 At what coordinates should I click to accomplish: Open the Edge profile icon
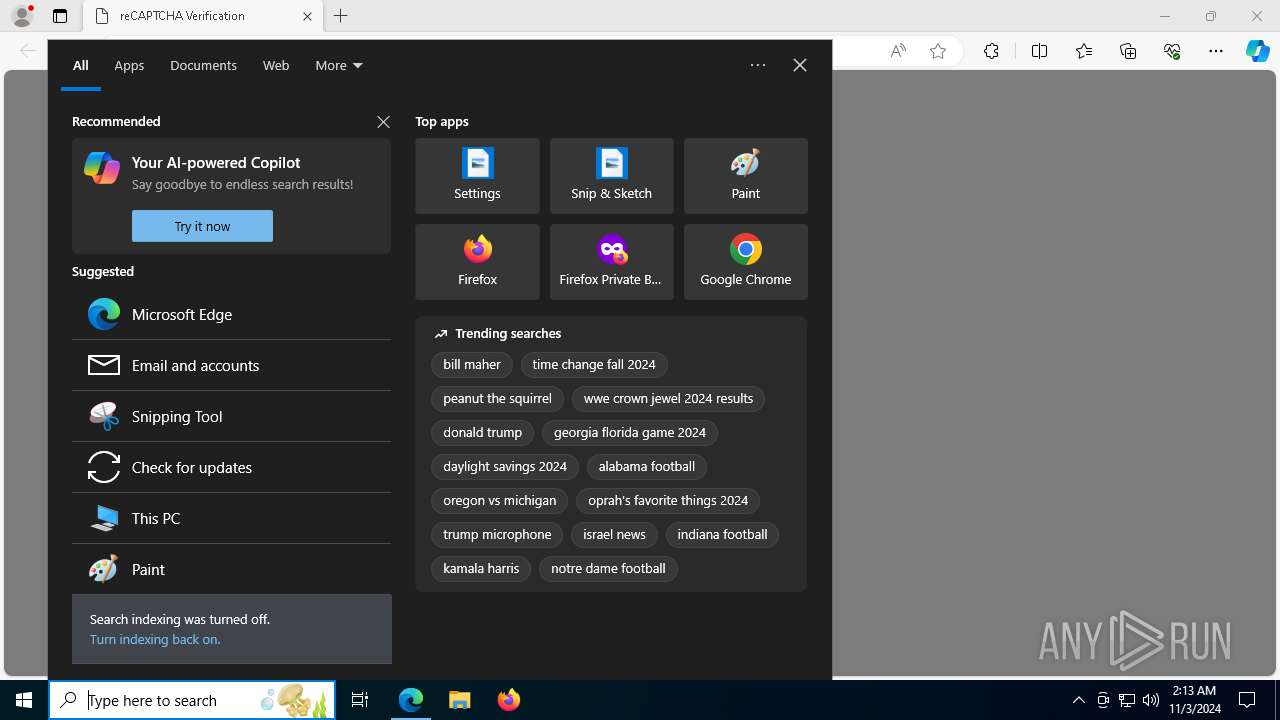pos(22,16)
